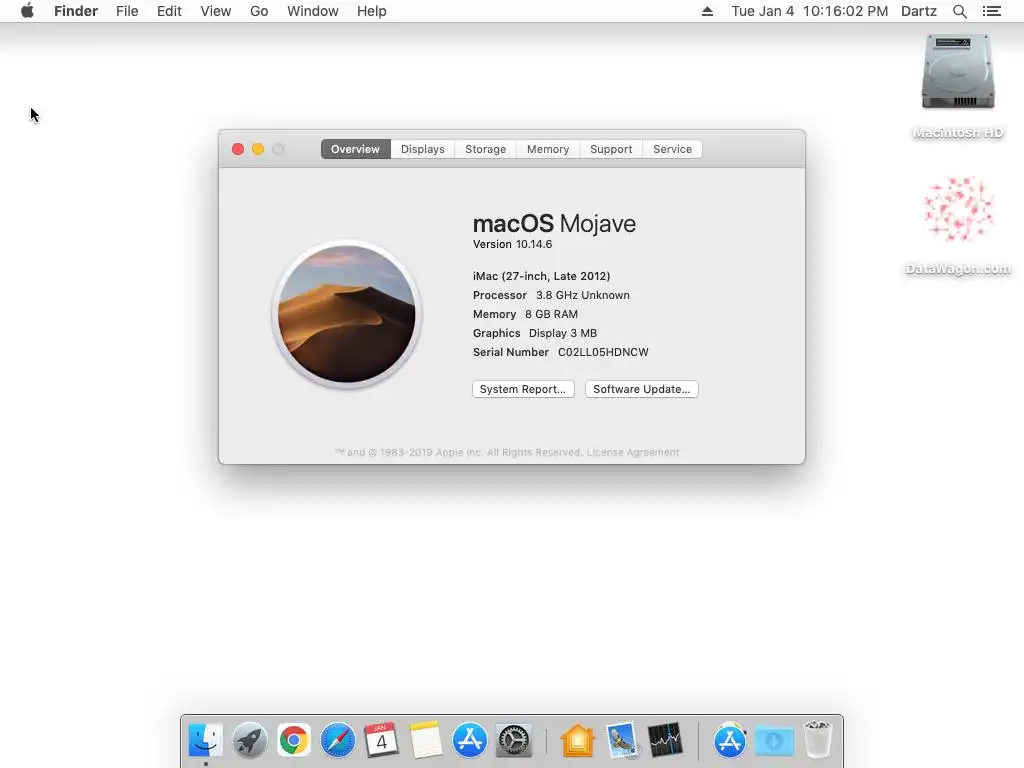
Task: Switch to the Service tab
Action: [673, 149]
